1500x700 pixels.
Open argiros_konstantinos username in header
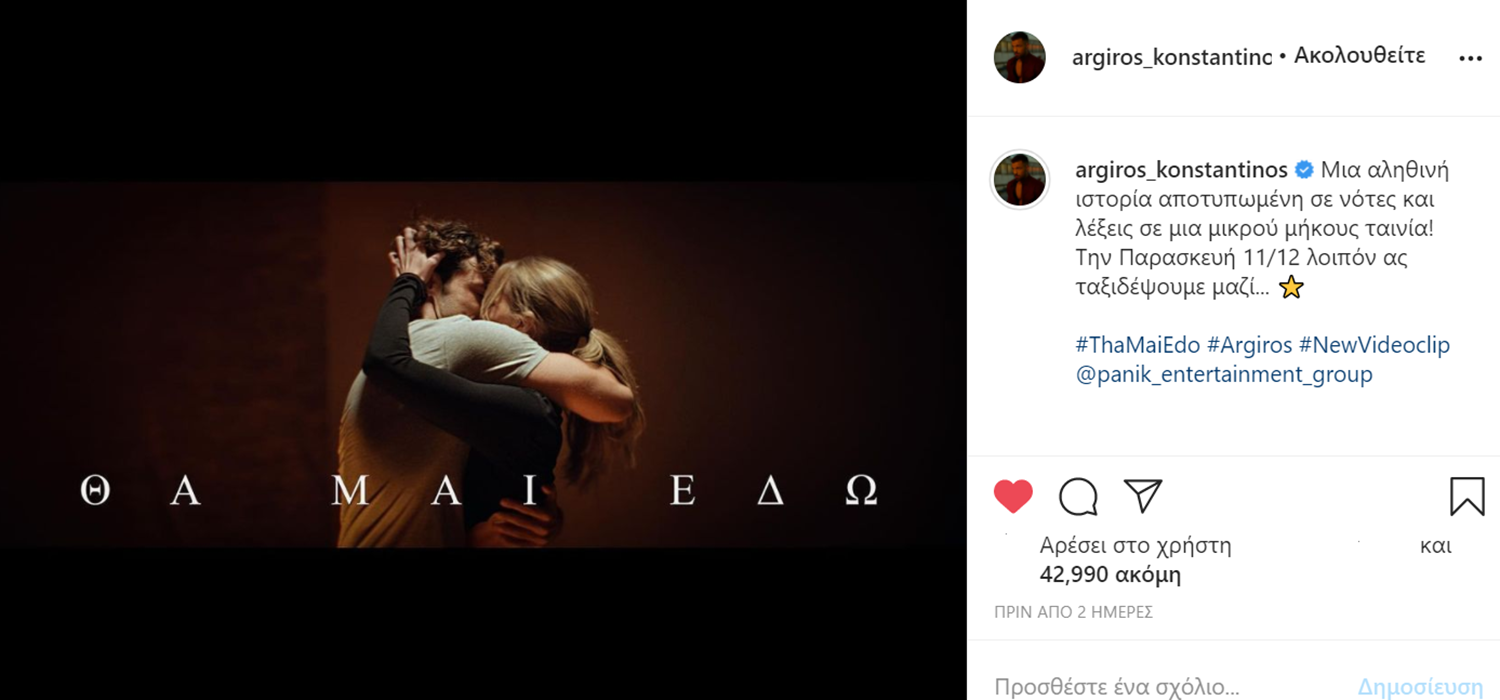1172,57
